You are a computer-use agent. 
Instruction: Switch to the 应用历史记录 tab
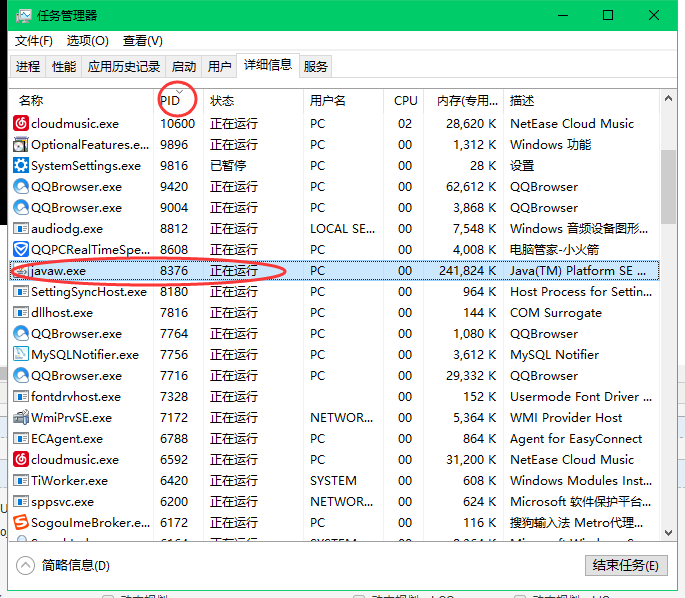124,66
